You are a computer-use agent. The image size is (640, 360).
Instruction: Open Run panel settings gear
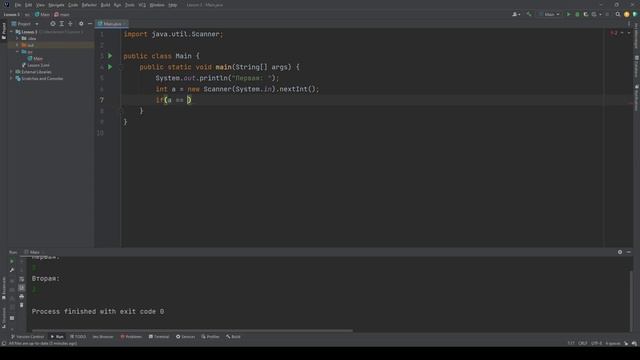click(x=620, y=252)
